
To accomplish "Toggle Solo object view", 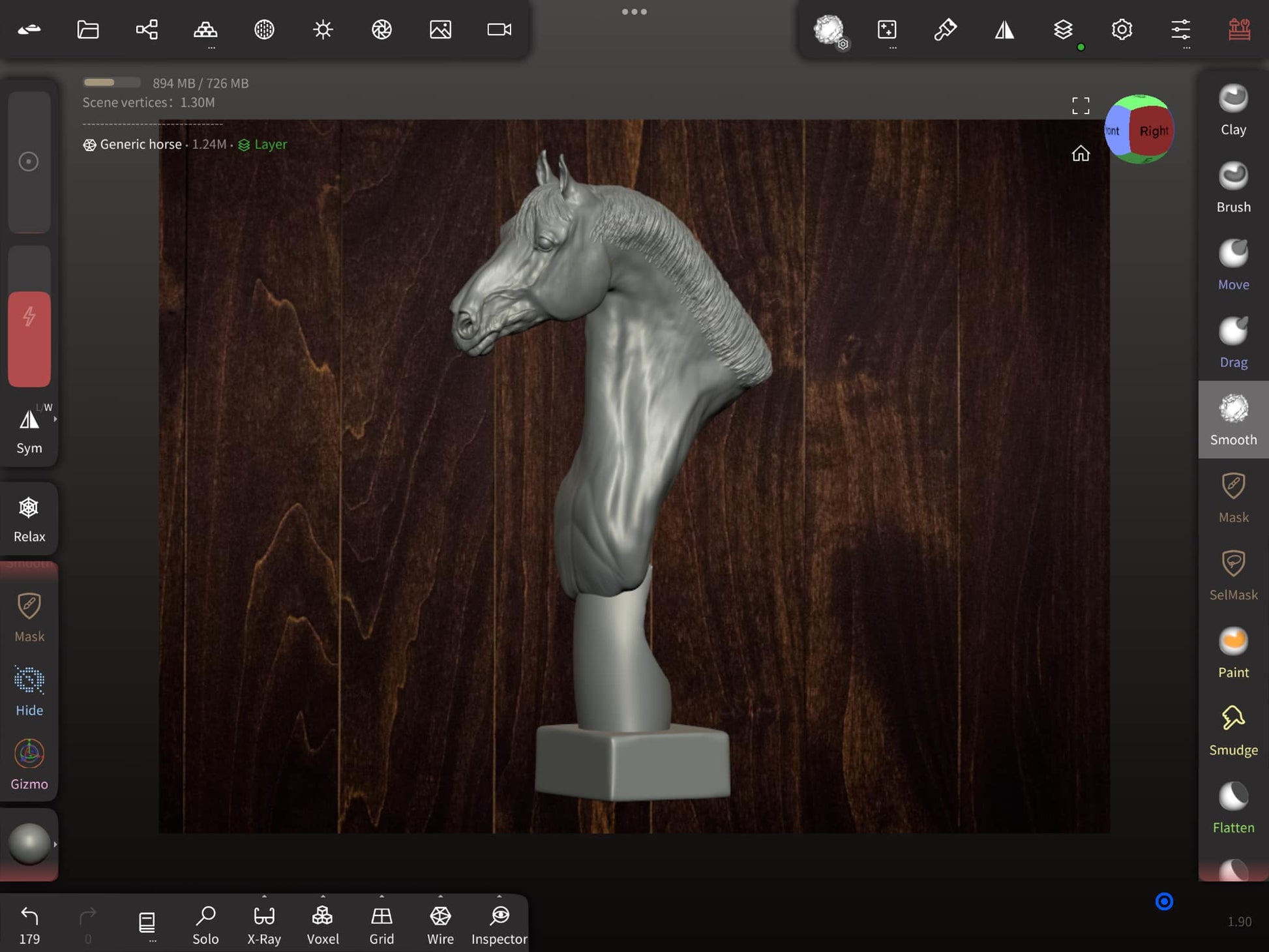I will coord(205,924).
